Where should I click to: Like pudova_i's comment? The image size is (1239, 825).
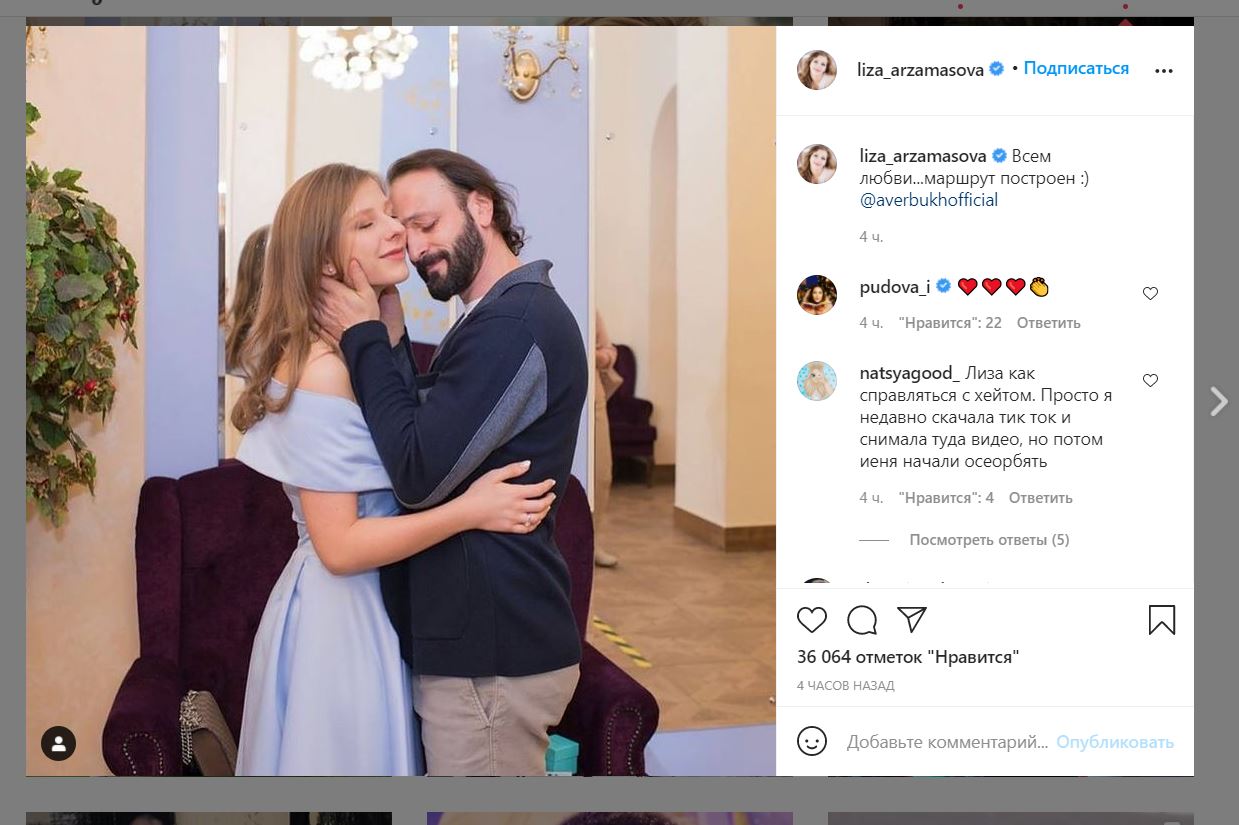tap(1150, 293)
